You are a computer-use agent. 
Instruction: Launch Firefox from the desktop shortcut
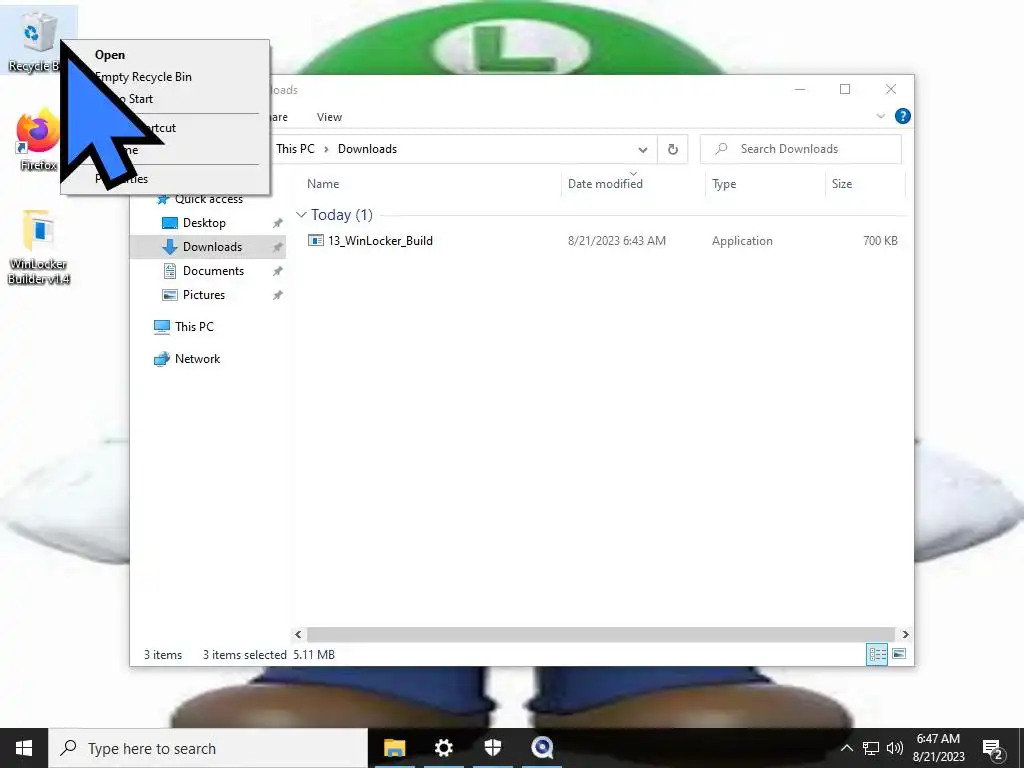[37, 140]
